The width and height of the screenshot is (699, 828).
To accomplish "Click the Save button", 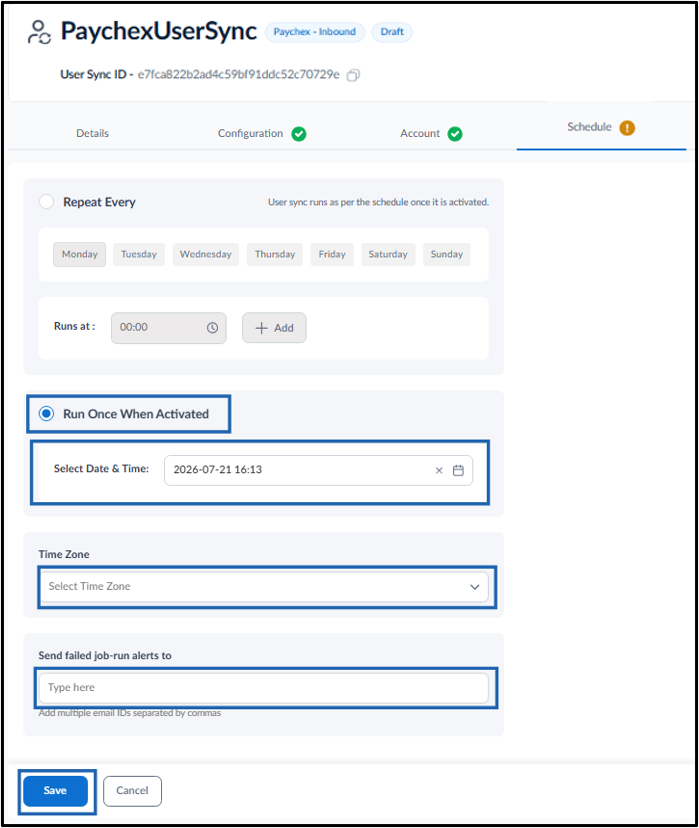I will point(55,791).
